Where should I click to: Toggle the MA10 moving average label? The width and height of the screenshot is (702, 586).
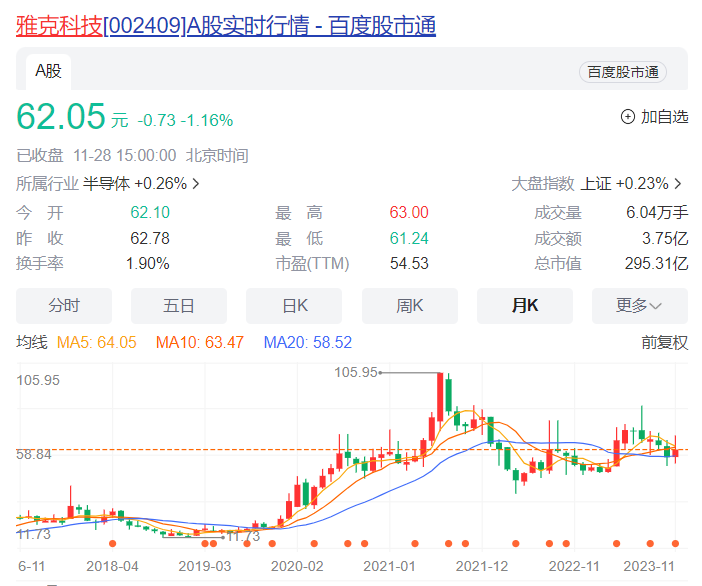pyautogui.click(x=200, y=343)
